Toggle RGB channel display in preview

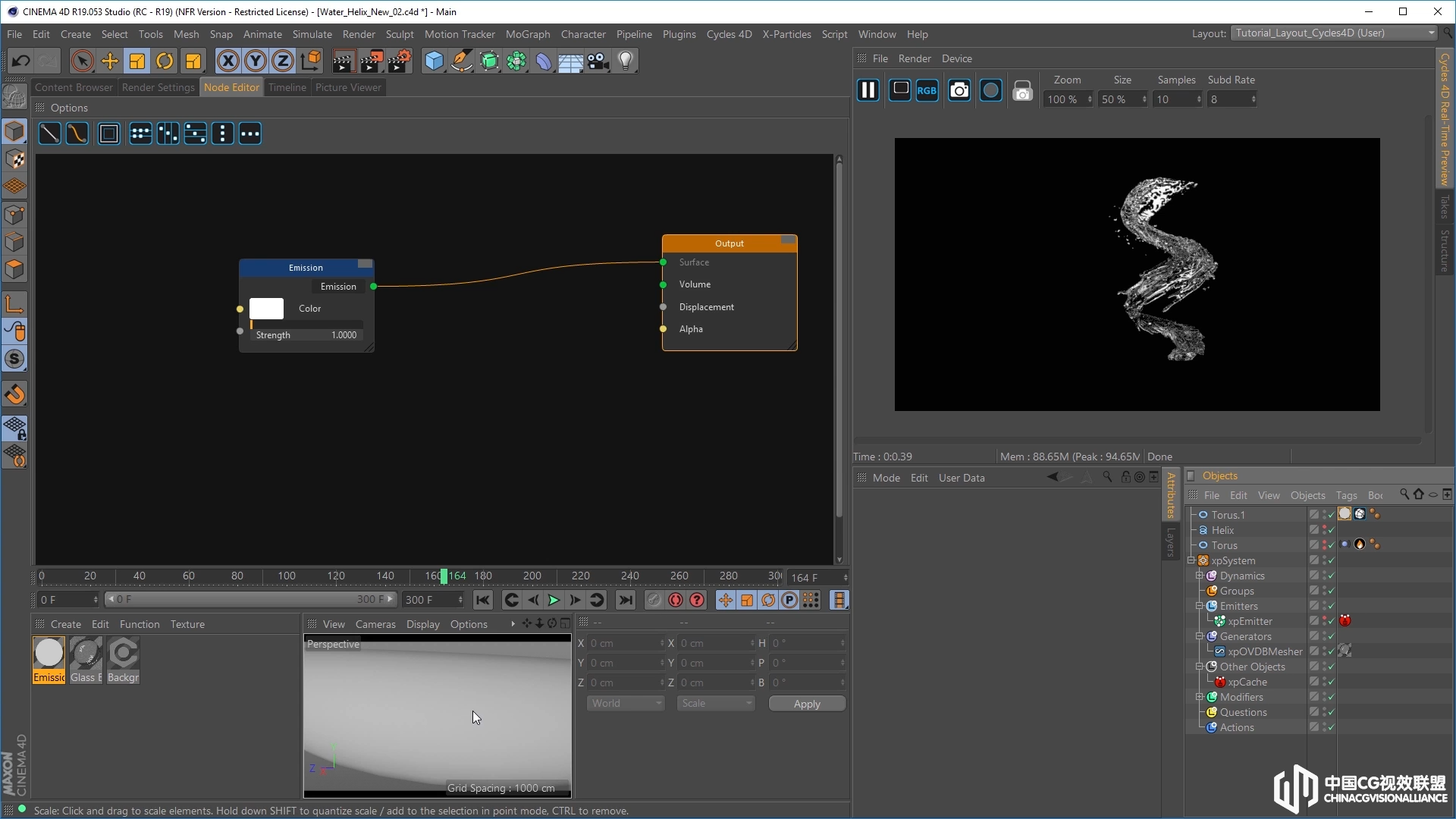927,90
